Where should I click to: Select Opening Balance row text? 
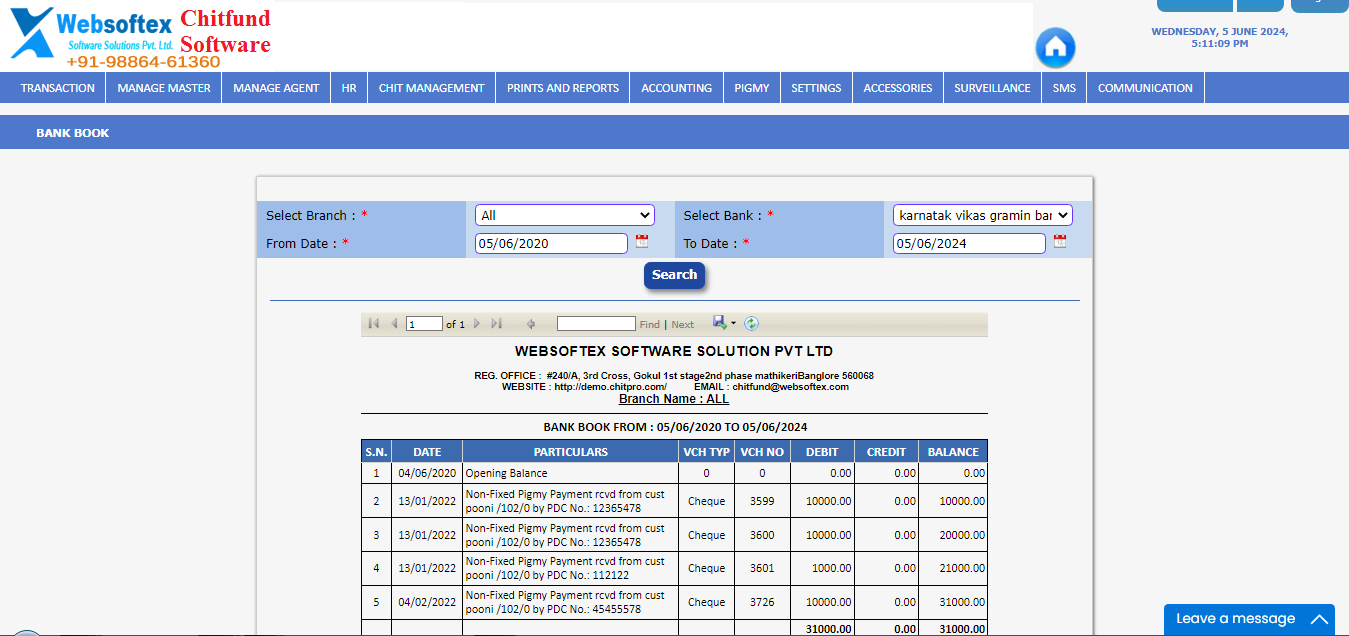coord(507,474)
